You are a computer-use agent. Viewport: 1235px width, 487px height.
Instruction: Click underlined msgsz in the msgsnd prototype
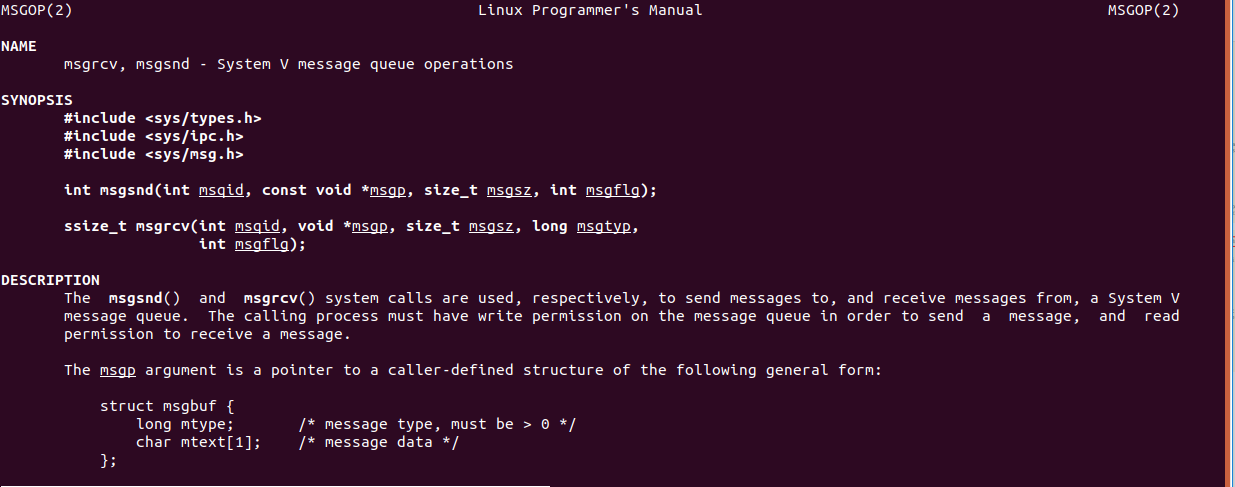click(x=510, y=190)
